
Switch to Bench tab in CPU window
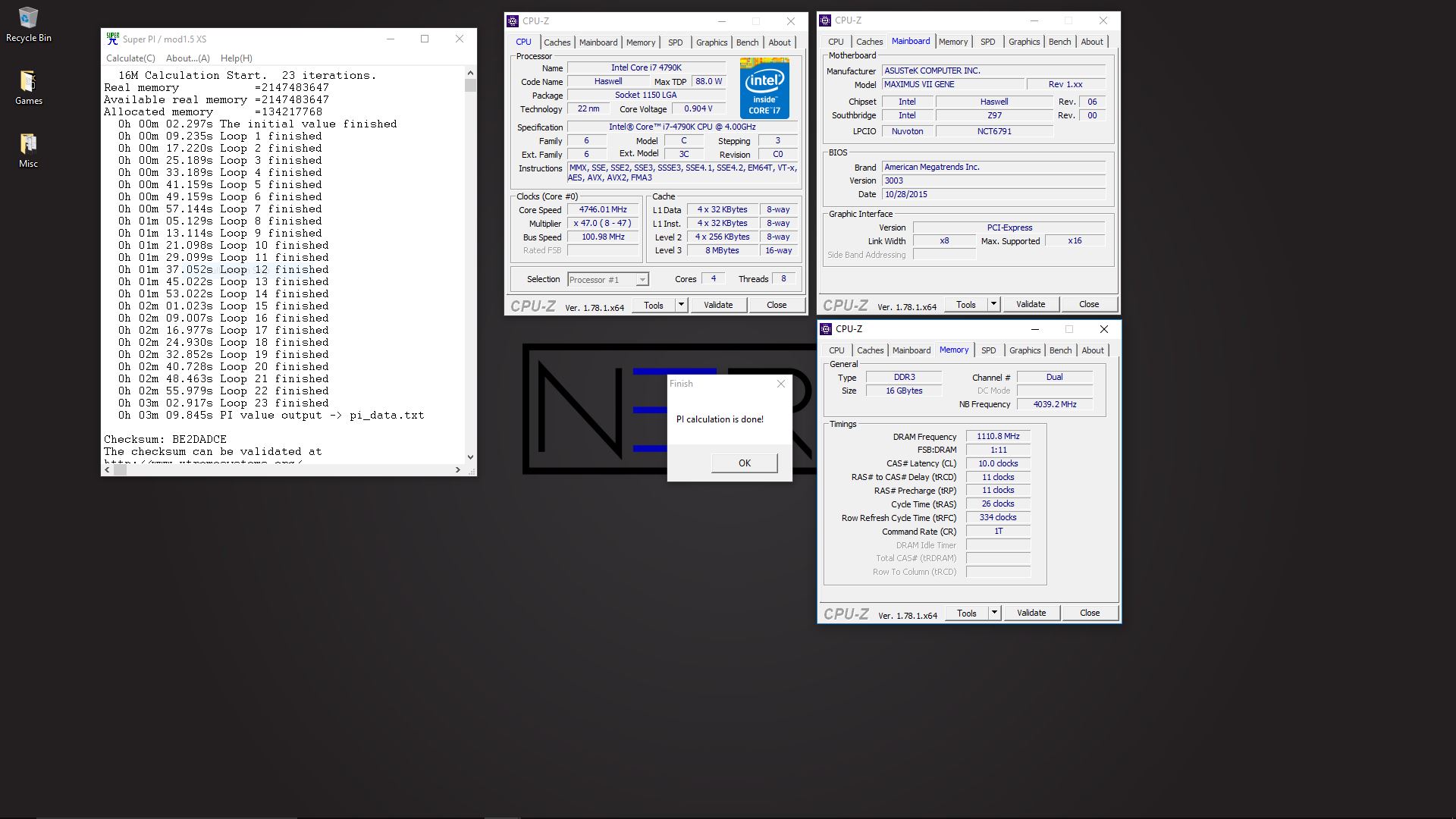(747, 42)
